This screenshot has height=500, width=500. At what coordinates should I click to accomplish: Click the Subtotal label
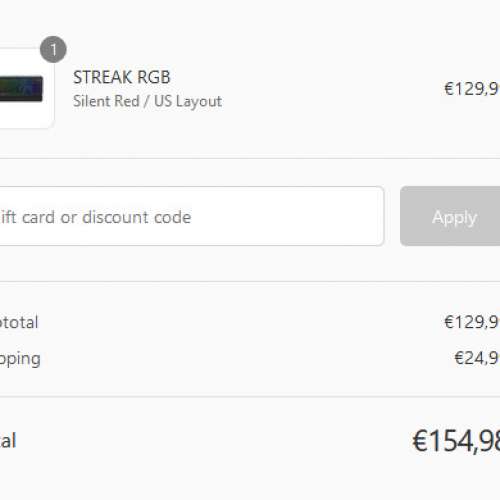pos(19,322)
